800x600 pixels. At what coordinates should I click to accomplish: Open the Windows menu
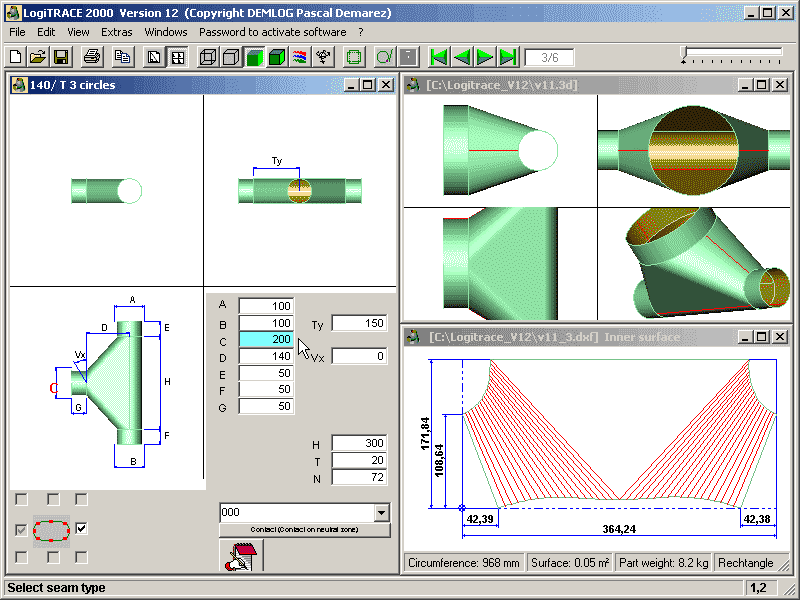tap(166, 32)
